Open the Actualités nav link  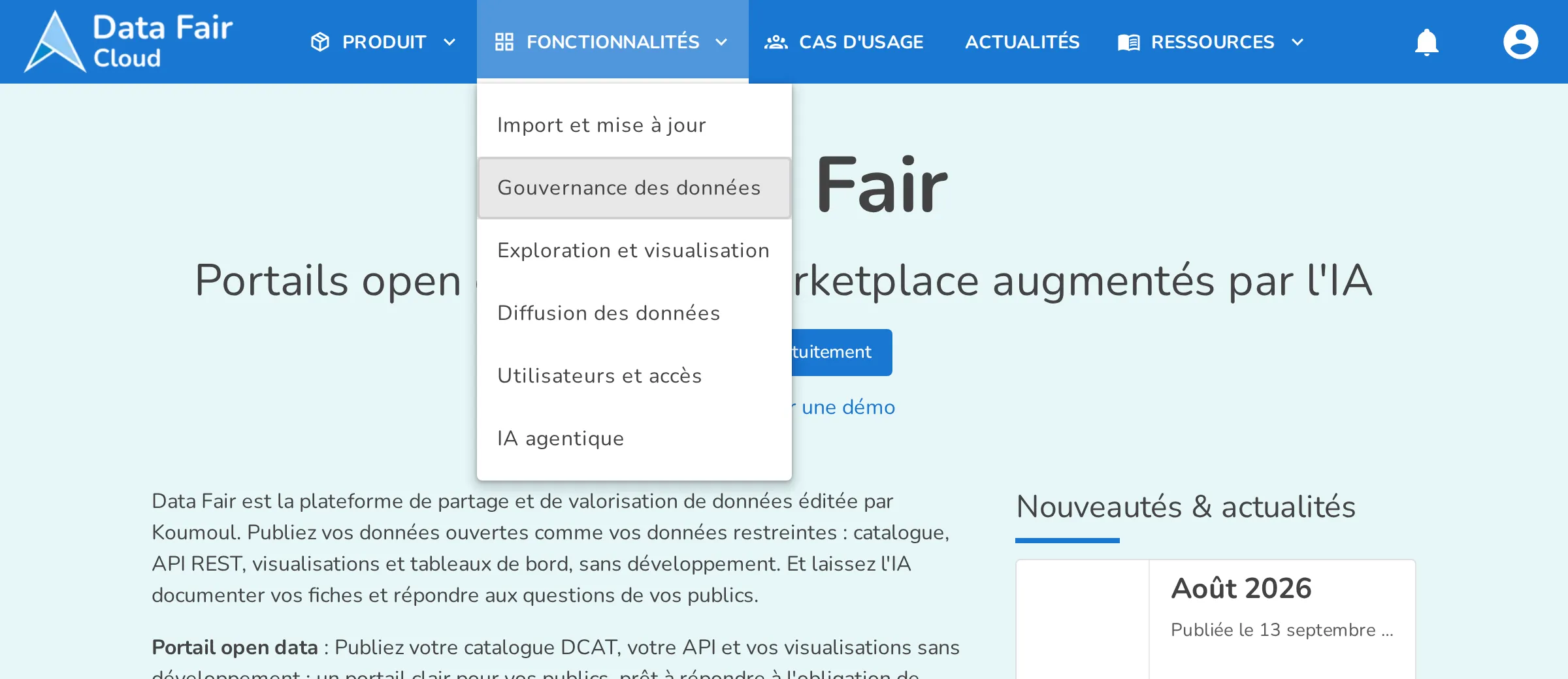(1022, 42)
